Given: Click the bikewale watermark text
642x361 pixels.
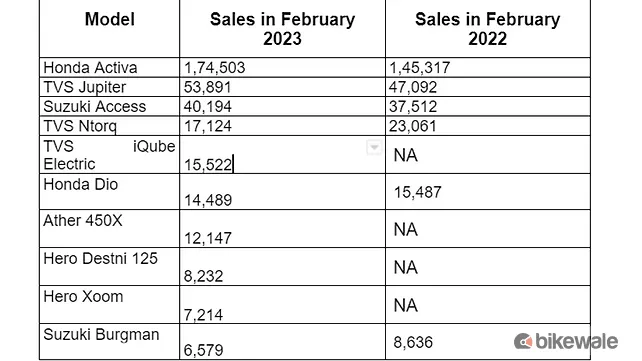Looking at the screenshot, I should tap(576, 341).
